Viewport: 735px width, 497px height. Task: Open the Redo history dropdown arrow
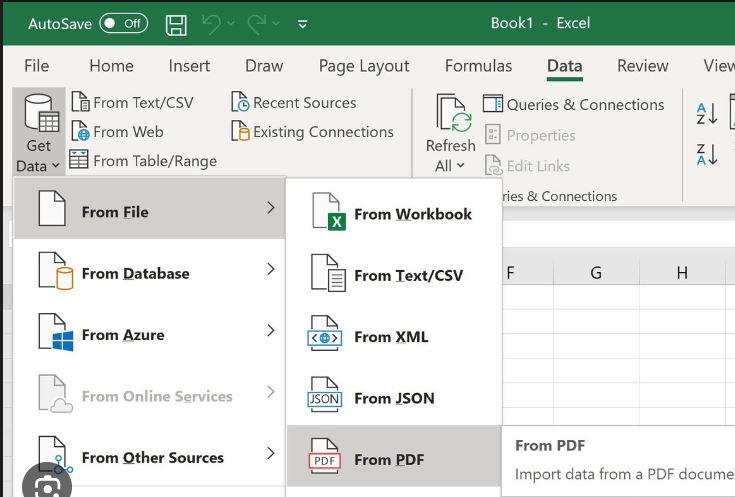tap(276, 23)
